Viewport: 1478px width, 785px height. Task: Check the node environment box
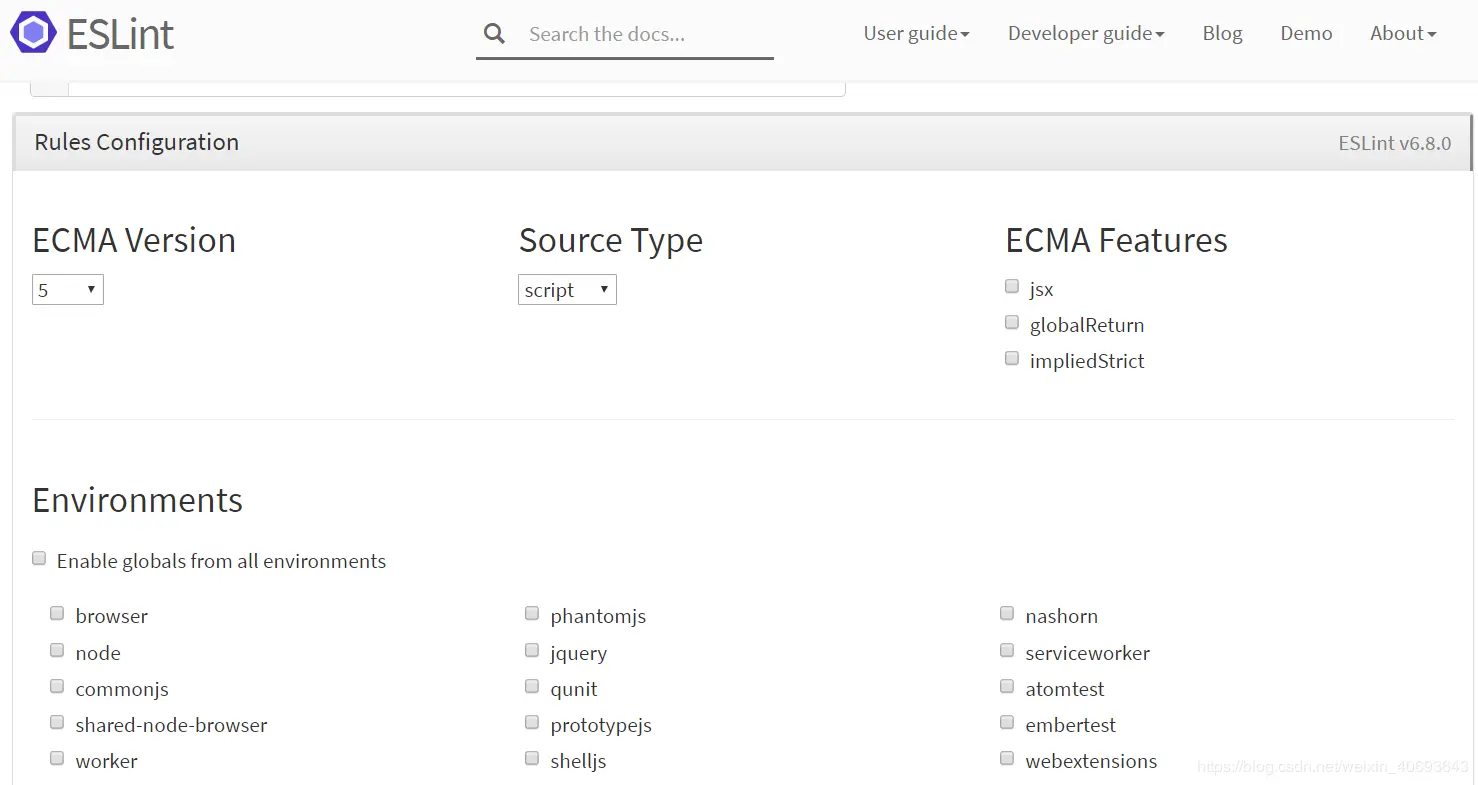[x=57, y=651]
